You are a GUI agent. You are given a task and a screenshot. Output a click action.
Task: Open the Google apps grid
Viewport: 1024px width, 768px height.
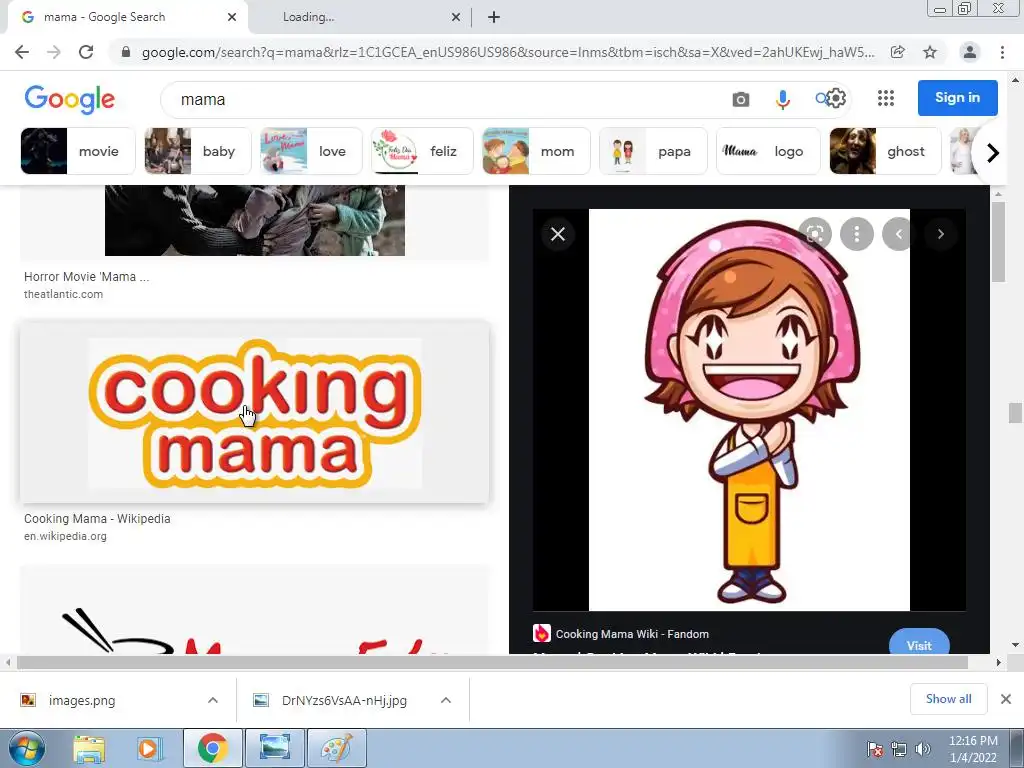point(886,98)
